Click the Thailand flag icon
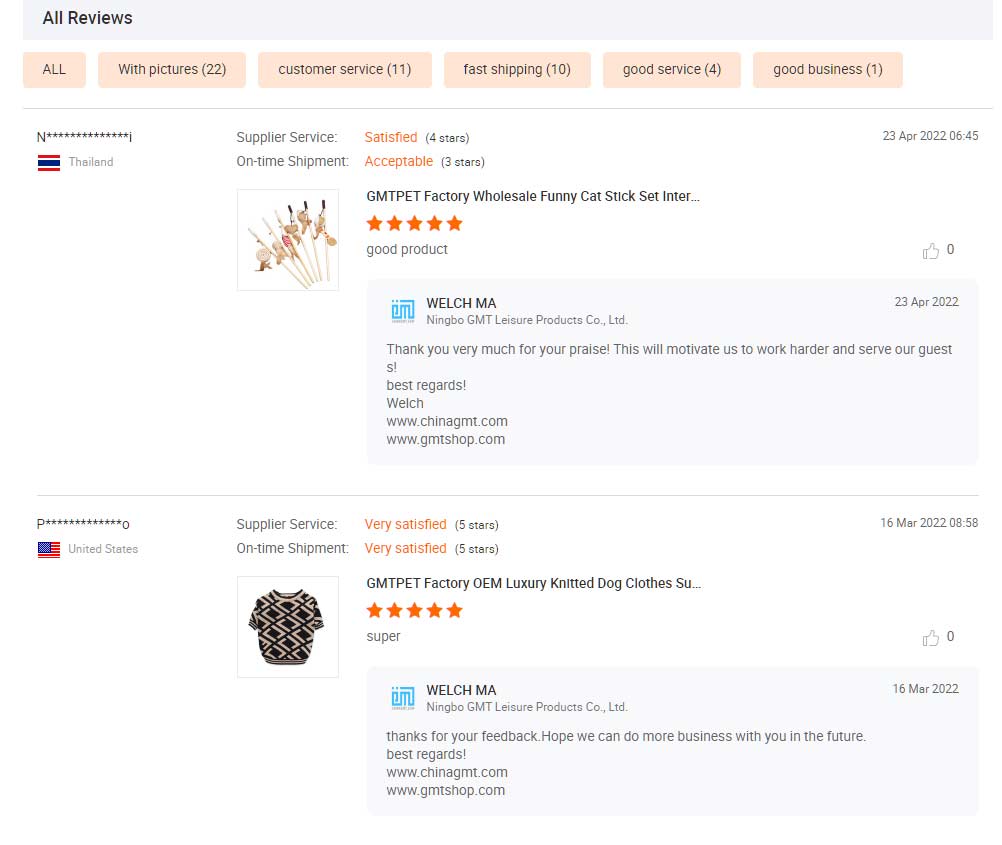1002x845 pixels. (49, 162)
